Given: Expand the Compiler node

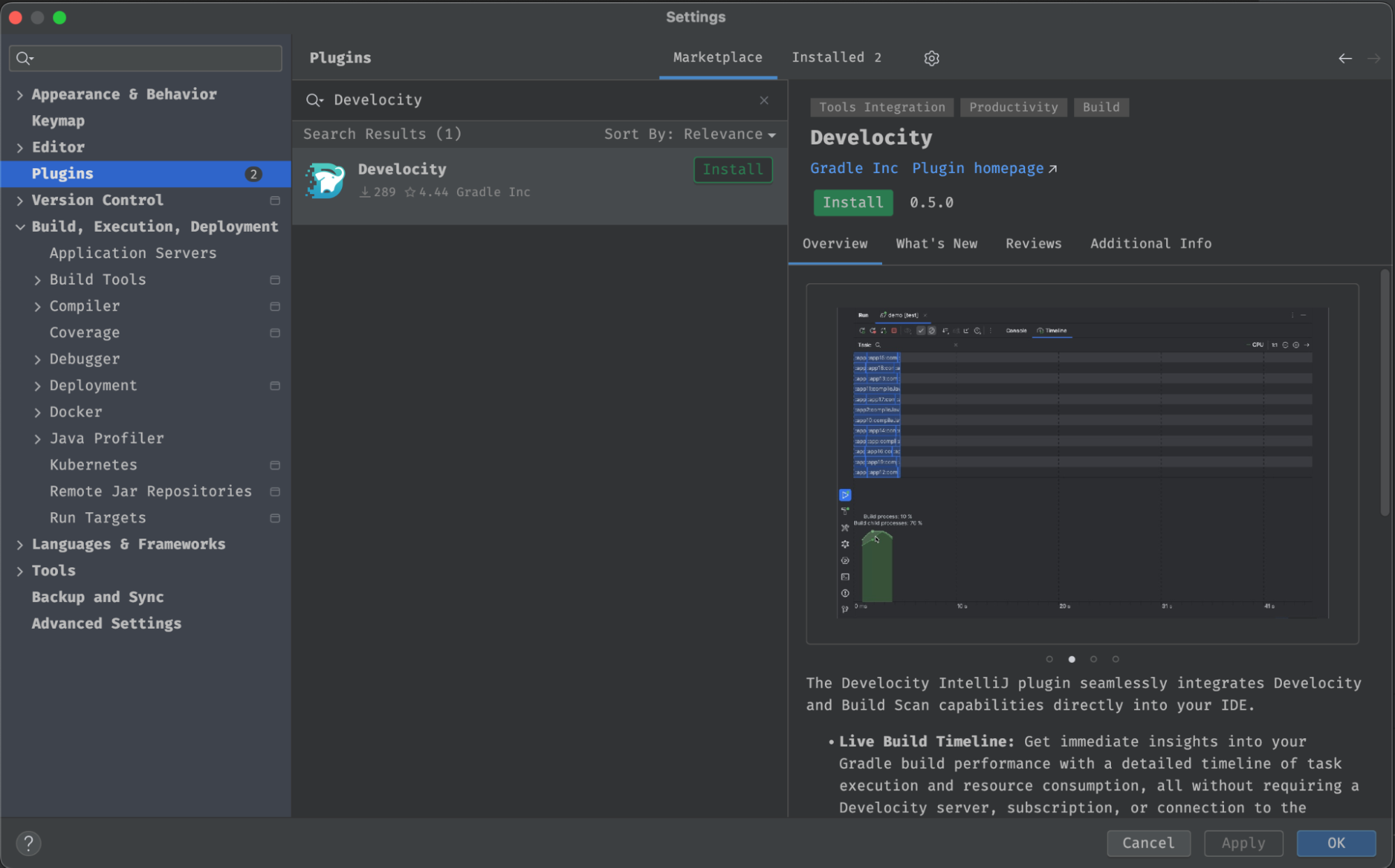Looking at the screenshot, I should point(38,306).
